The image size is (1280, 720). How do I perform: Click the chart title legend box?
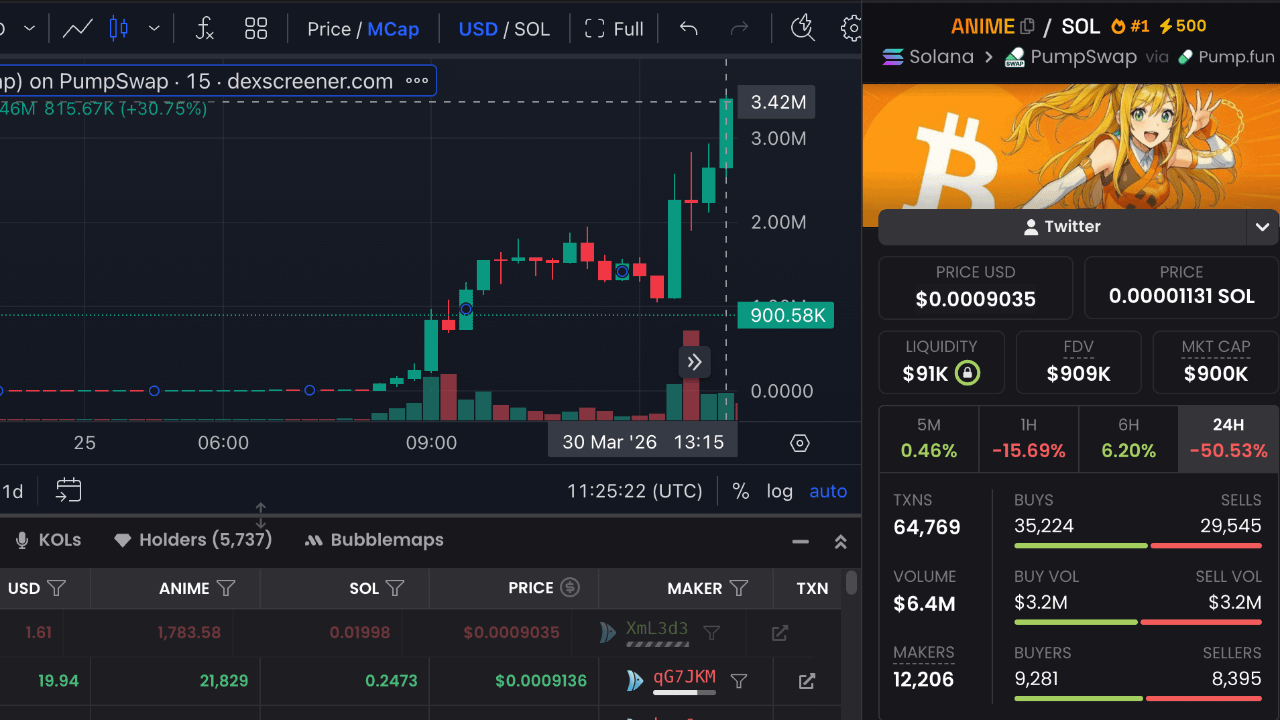point(217,81)
